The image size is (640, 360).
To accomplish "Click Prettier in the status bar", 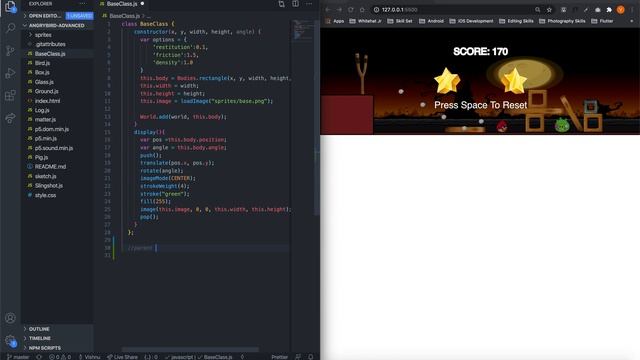I will tap(280, 357).
